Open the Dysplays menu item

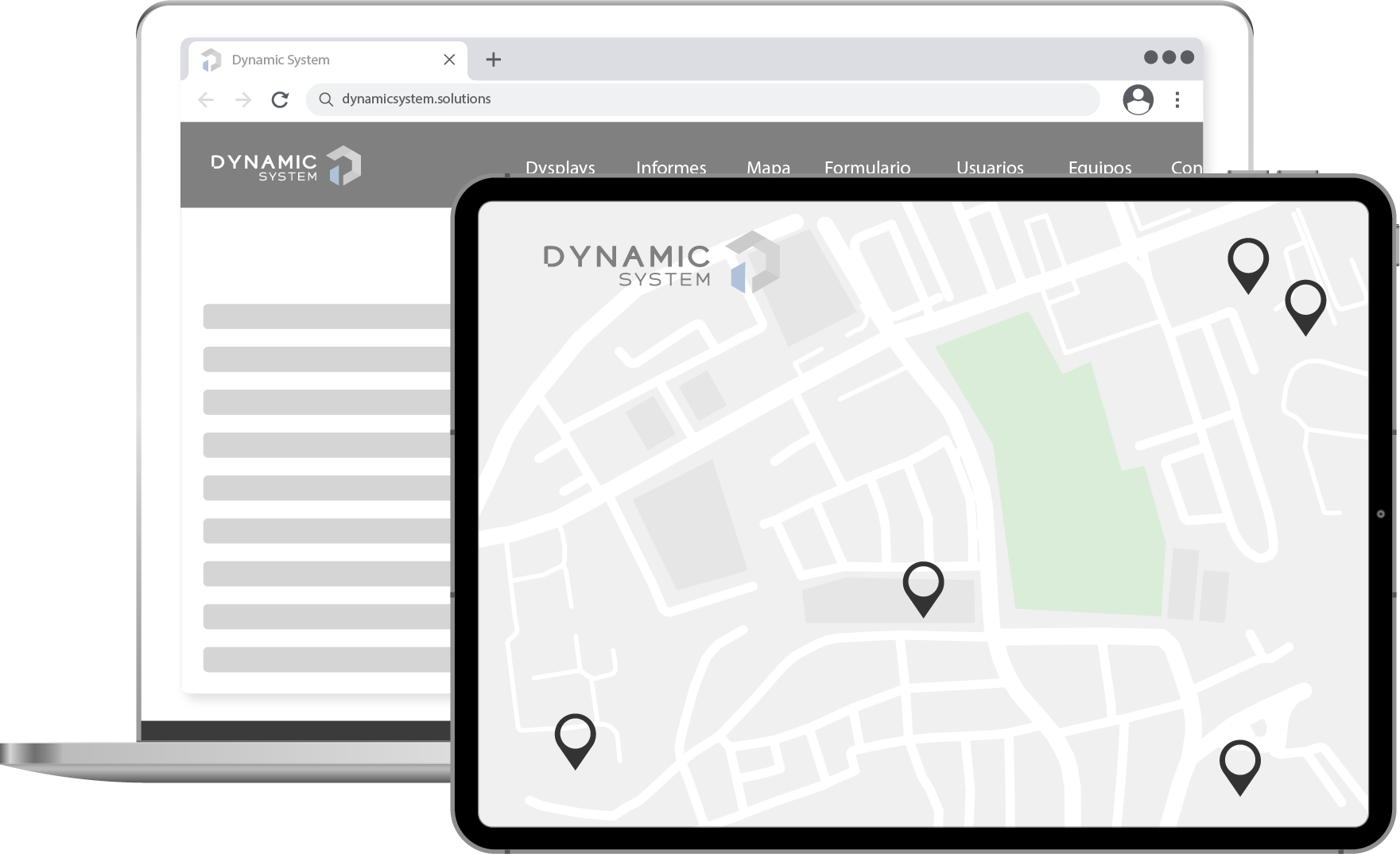[560, 166]
